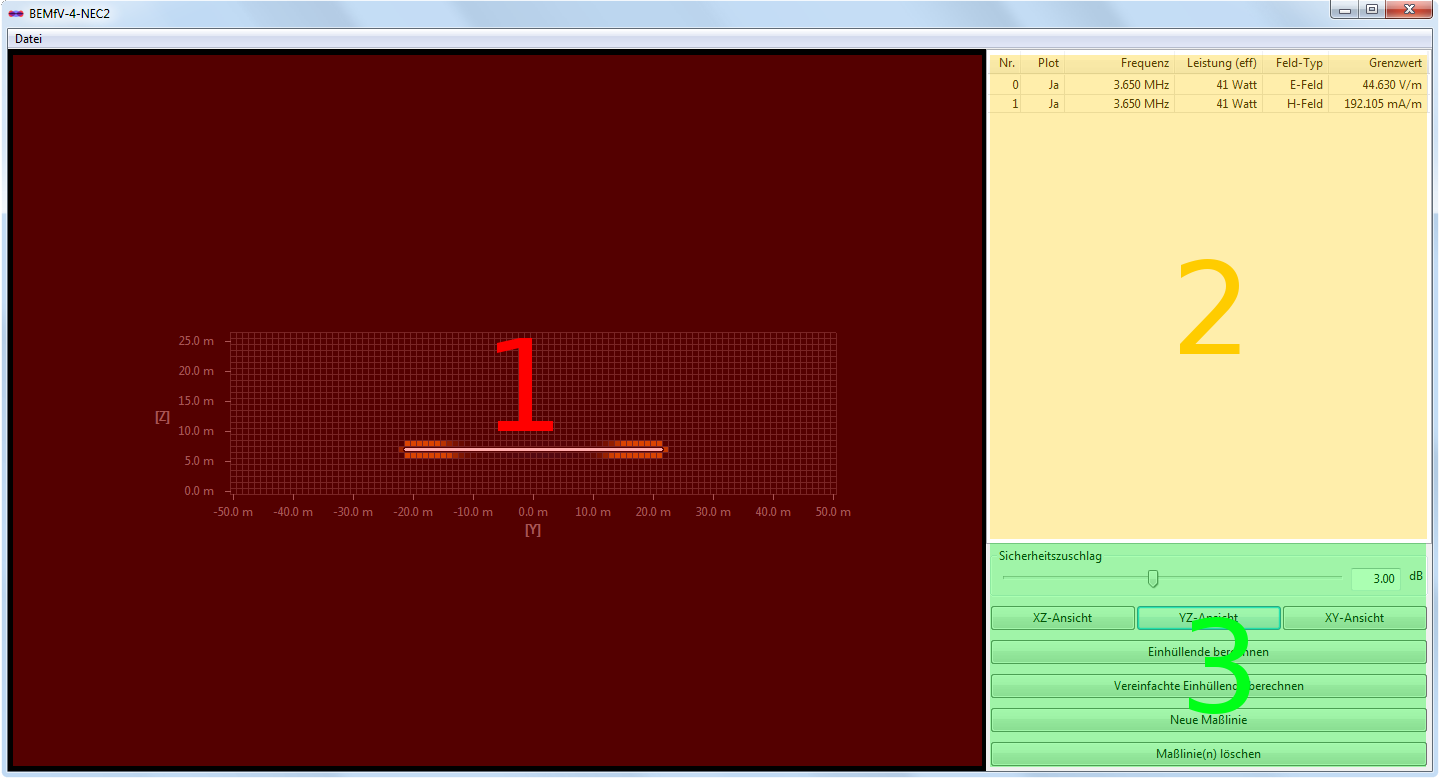Click the Feld-Typ column header
Viewport: 1440px width, 779px height.
[x=1296, y=63]
